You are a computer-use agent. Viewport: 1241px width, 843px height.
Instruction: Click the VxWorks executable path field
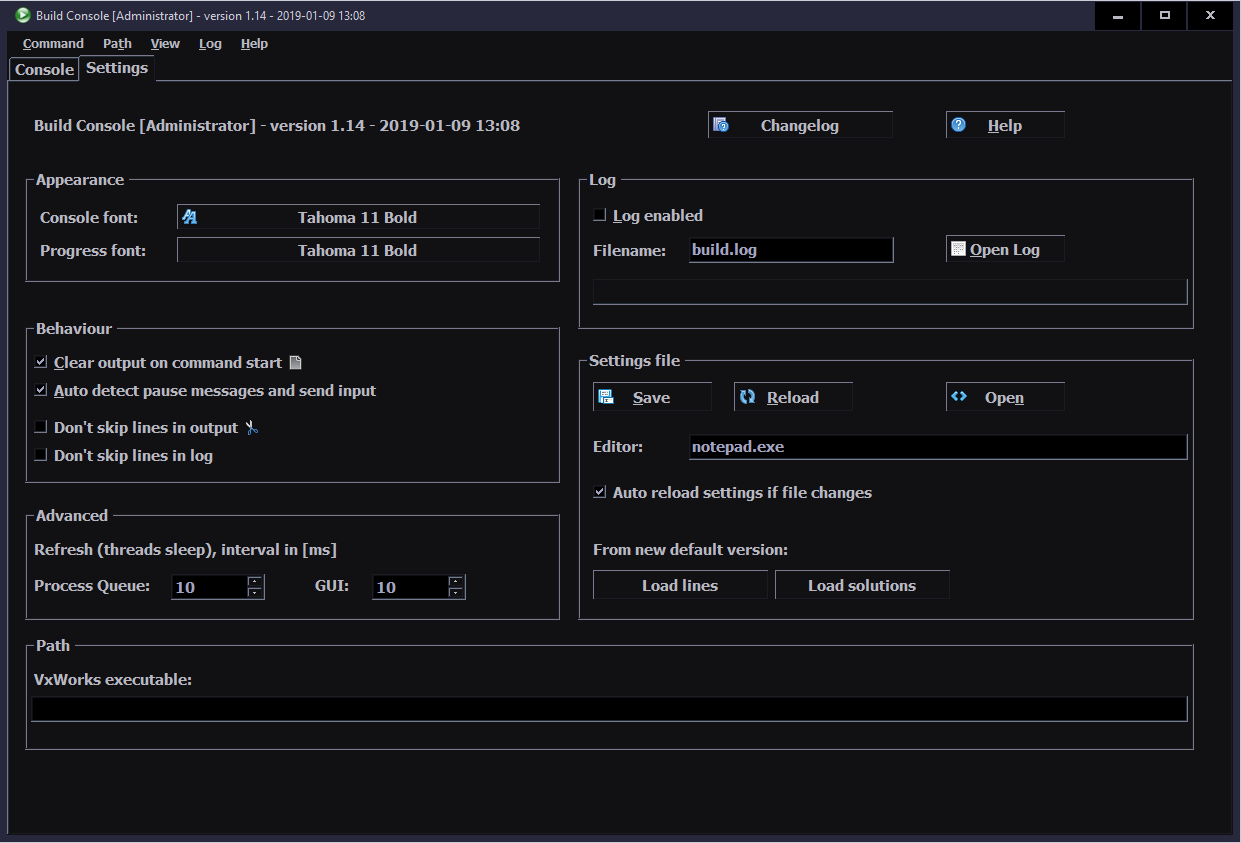click(609, 709)
